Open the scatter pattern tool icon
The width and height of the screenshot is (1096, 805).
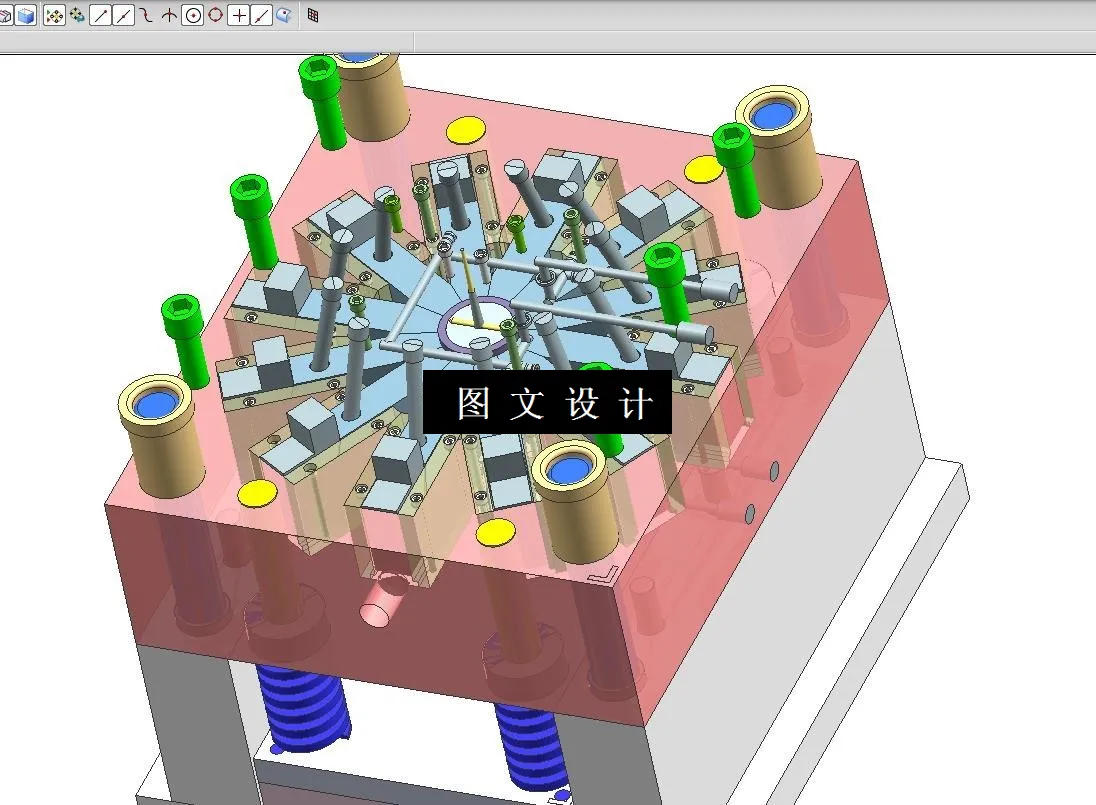pyautogui.click(x=55, y=15)
